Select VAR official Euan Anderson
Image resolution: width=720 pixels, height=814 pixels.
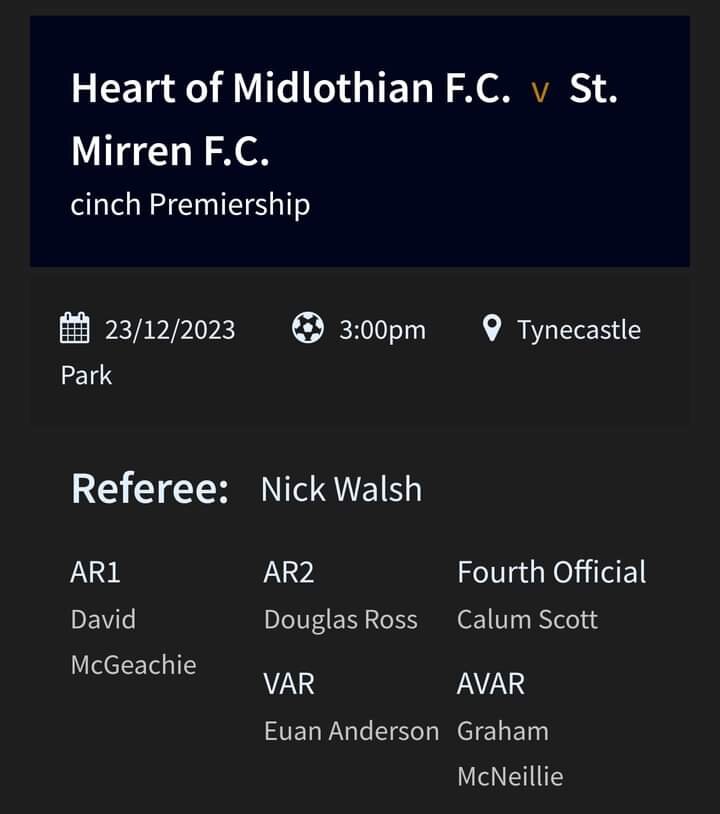pyautogui.click(x=351, y=731)
